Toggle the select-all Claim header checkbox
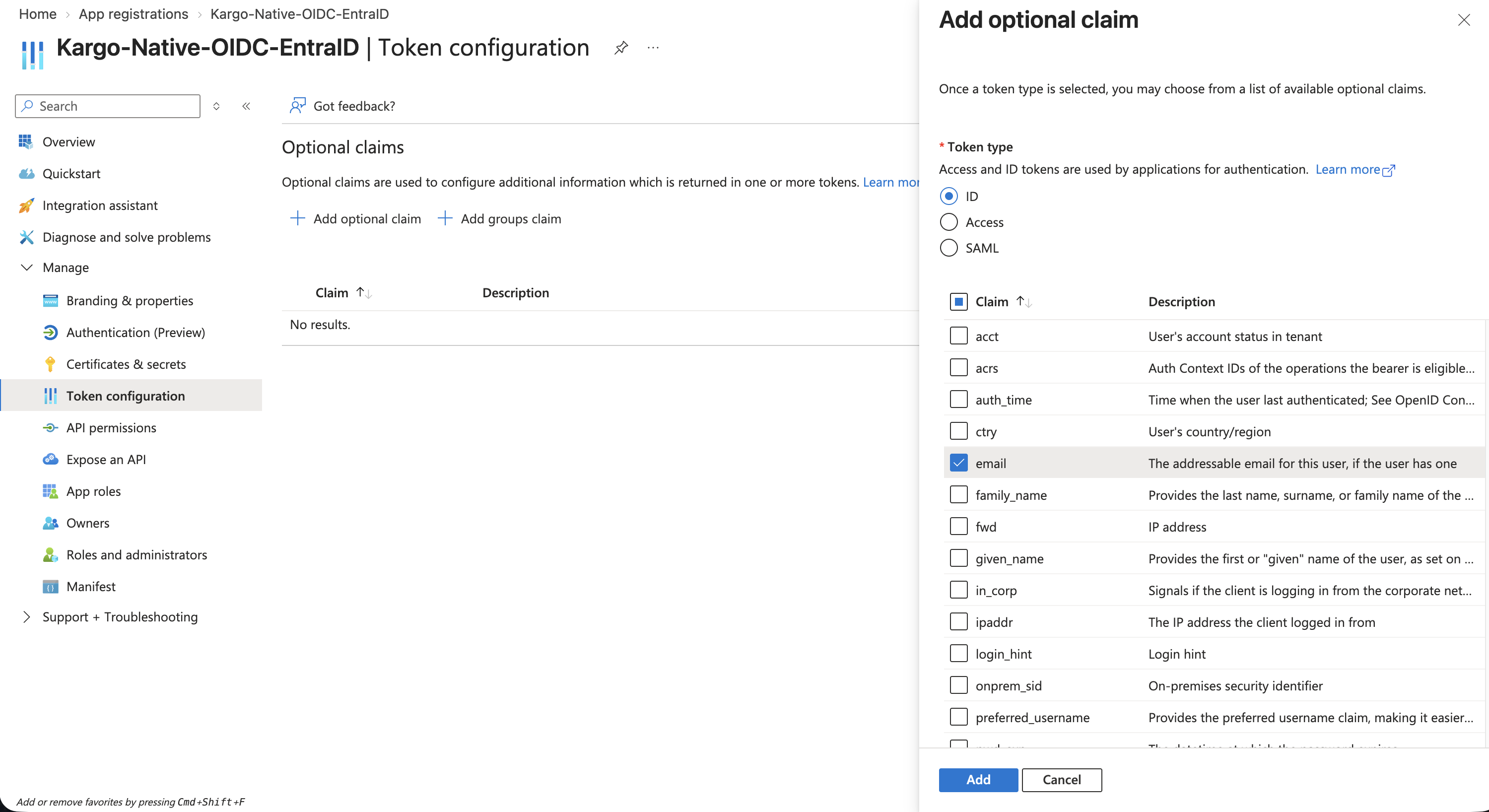 click(958, 301)
